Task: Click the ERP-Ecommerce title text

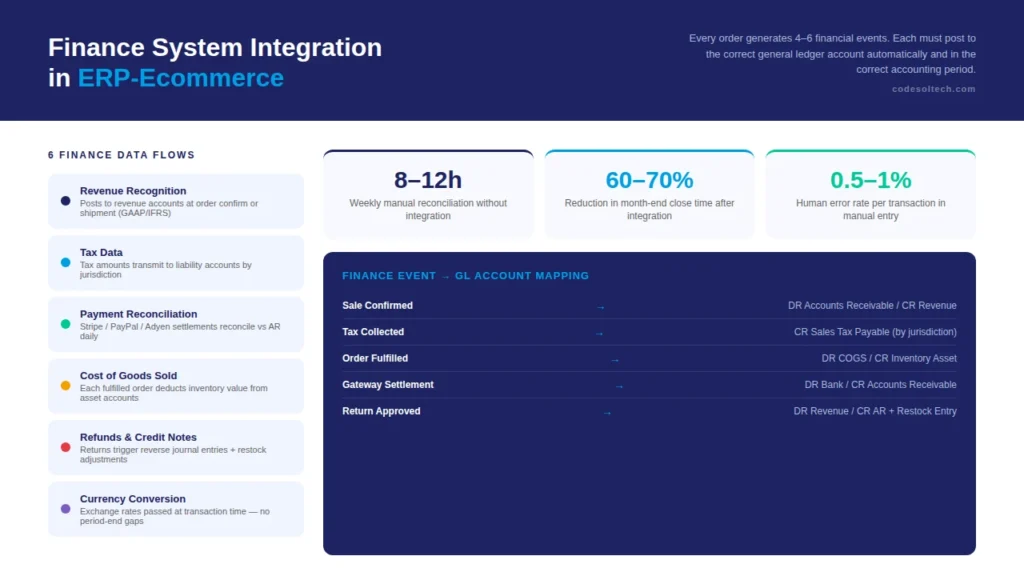Action: pyautogui.click(x=181, y=78)
